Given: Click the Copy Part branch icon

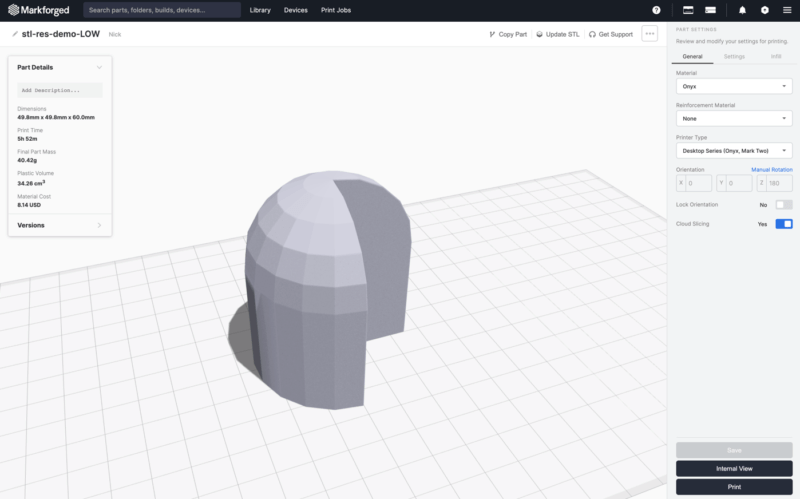Looking at the screenshot, I should tap(492, 34).
